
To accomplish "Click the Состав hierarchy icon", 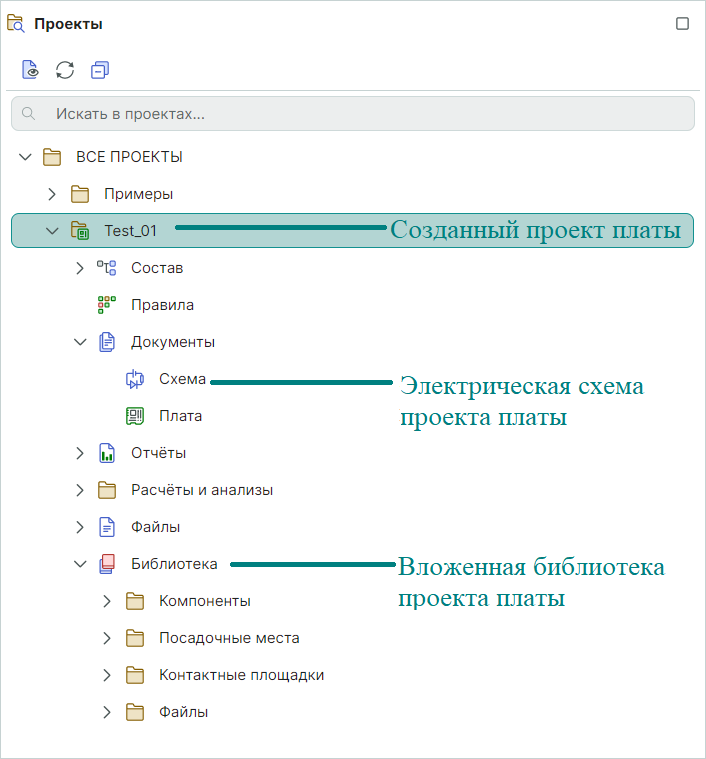I will pos(107,268).
